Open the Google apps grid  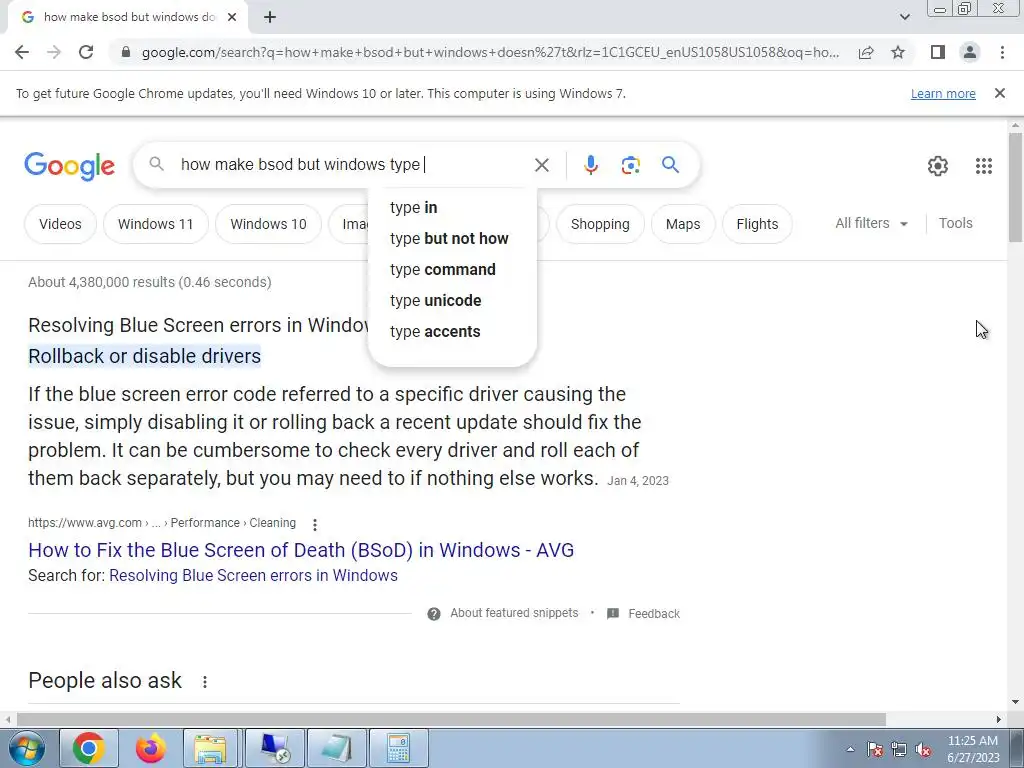tap(984, 166)
